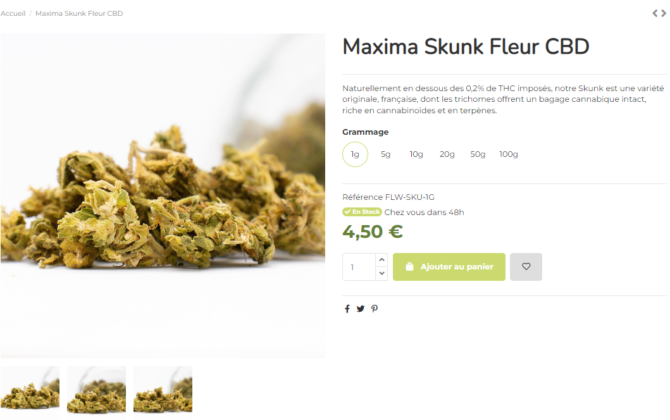Select the 1g grammage option
The height and width of the screenshot is (420, 670).
355,154
